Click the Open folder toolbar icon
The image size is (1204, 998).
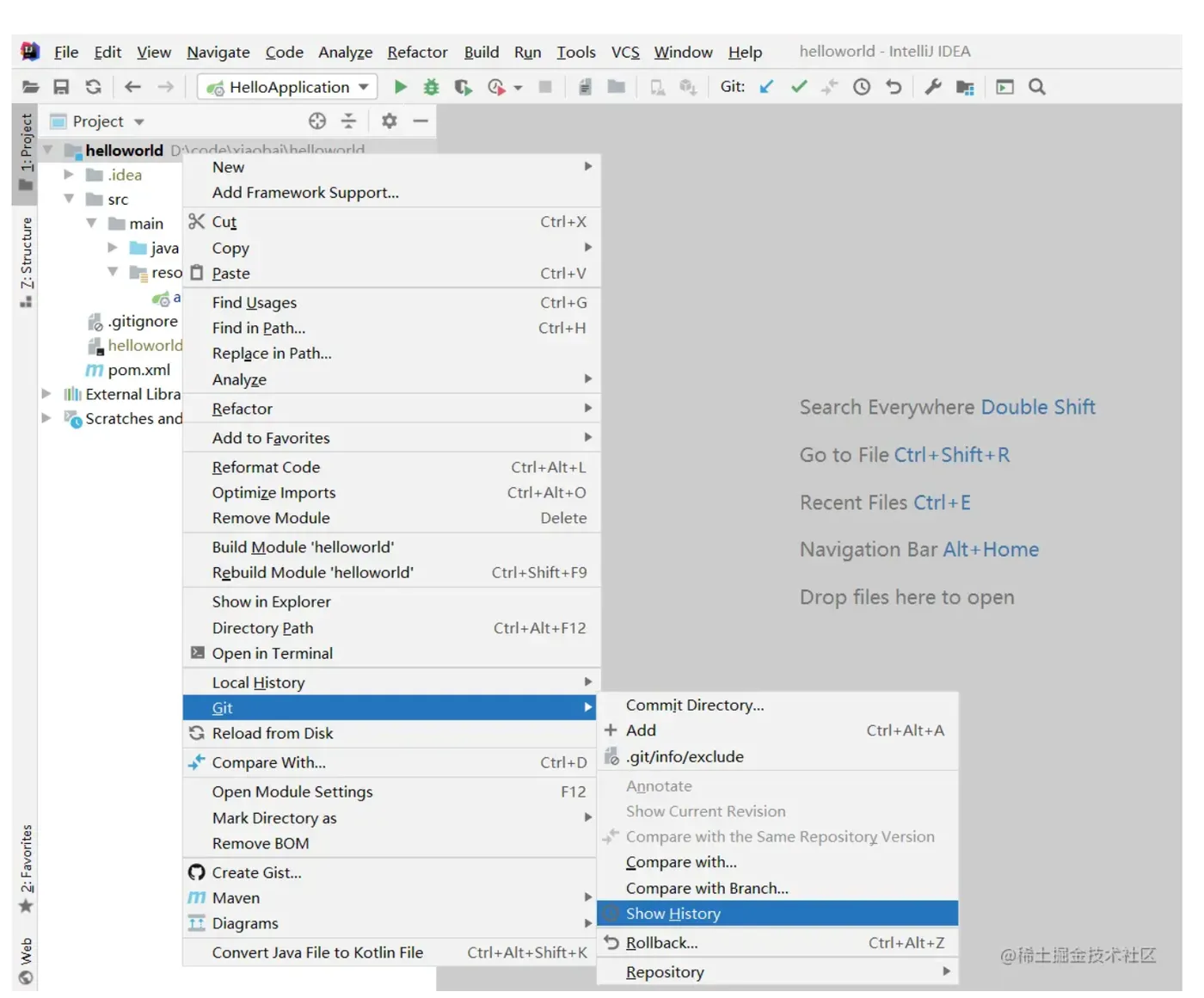tap(30, 87)
